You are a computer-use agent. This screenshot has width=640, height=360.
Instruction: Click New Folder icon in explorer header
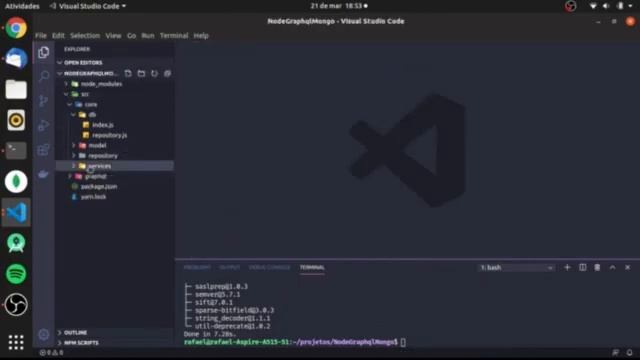[x=141, y=73]
